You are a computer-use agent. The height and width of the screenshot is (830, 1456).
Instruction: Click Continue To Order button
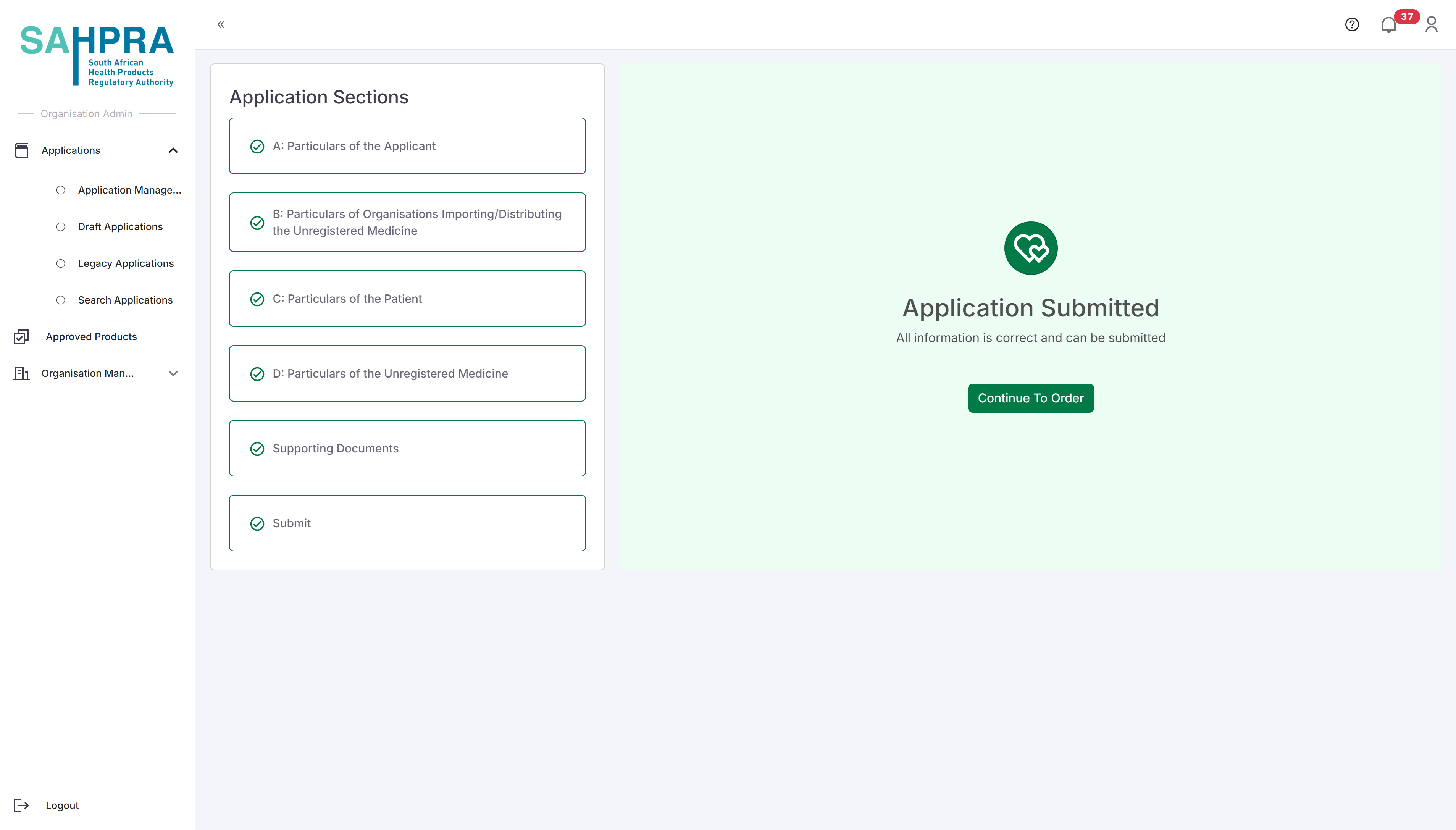(1030, 398)
